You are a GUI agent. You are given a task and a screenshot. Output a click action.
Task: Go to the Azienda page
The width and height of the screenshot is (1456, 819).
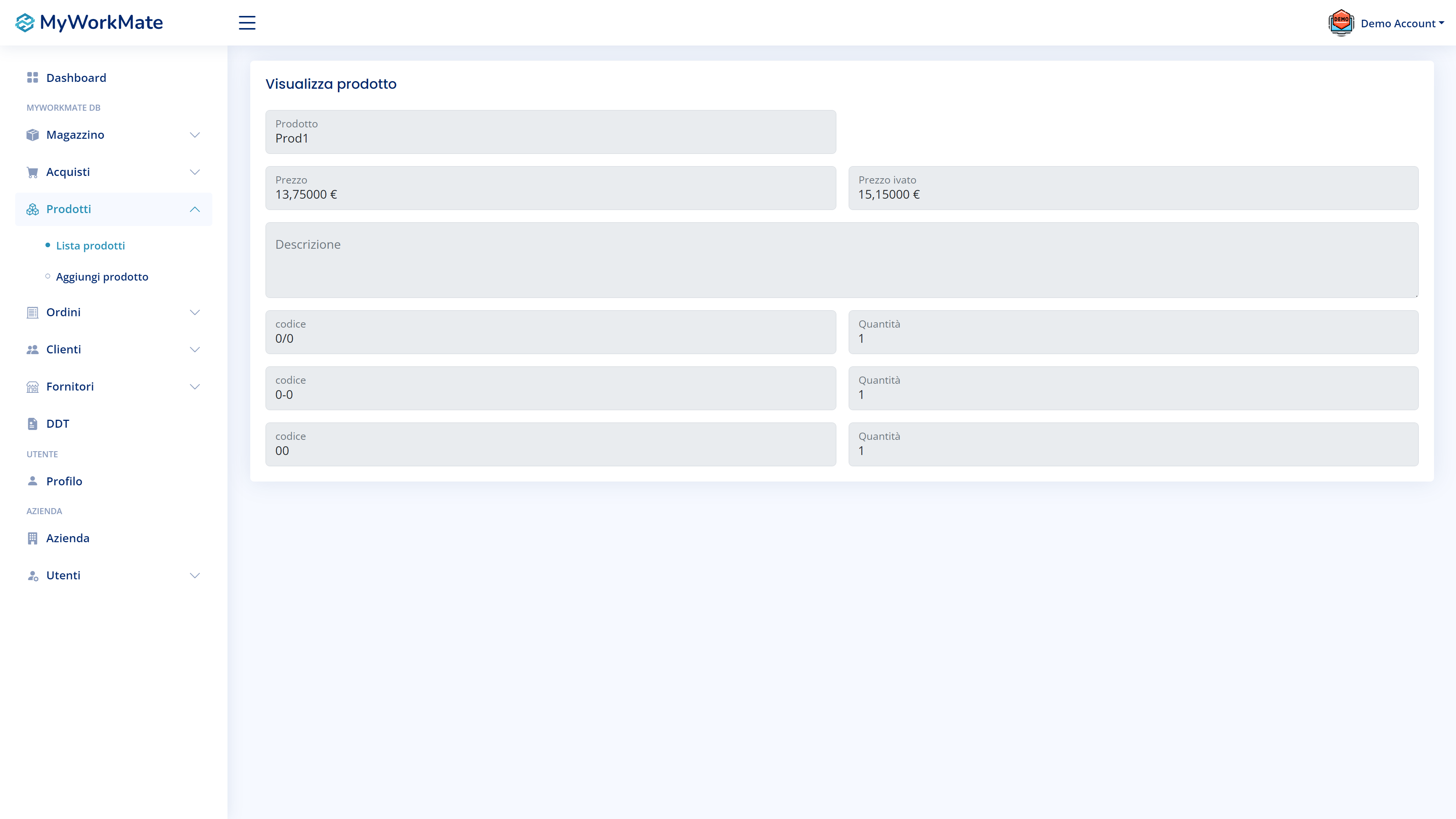click(114, 538)
